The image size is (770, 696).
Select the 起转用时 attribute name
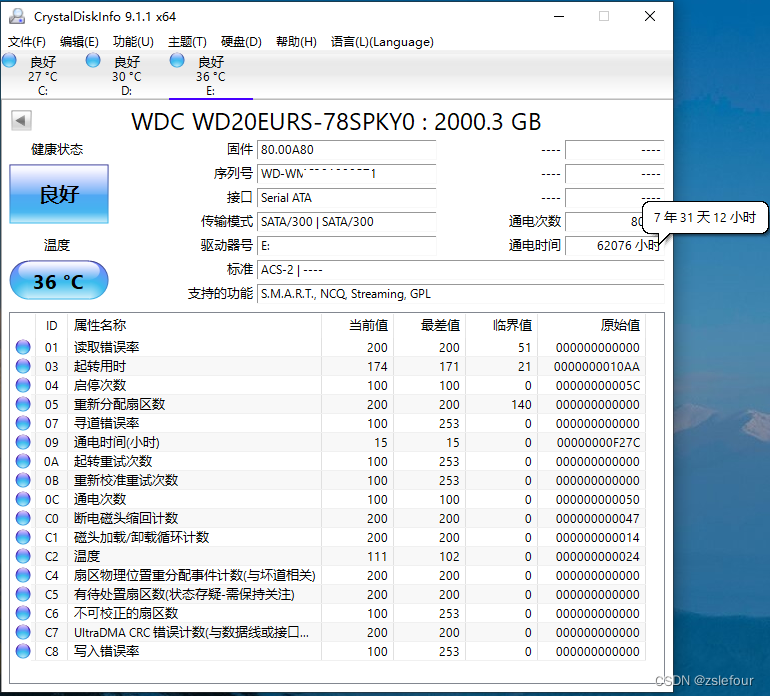[100, 366]
